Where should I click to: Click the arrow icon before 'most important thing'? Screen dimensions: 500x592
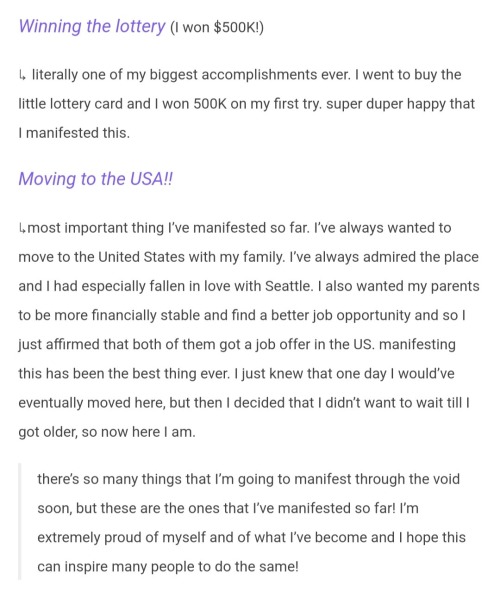click(x=22, y=228)
